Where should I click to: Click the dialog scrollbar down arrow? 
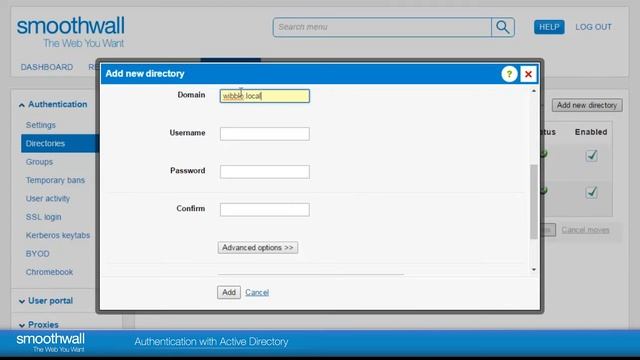pyautogui.click(x=533, y=270)
